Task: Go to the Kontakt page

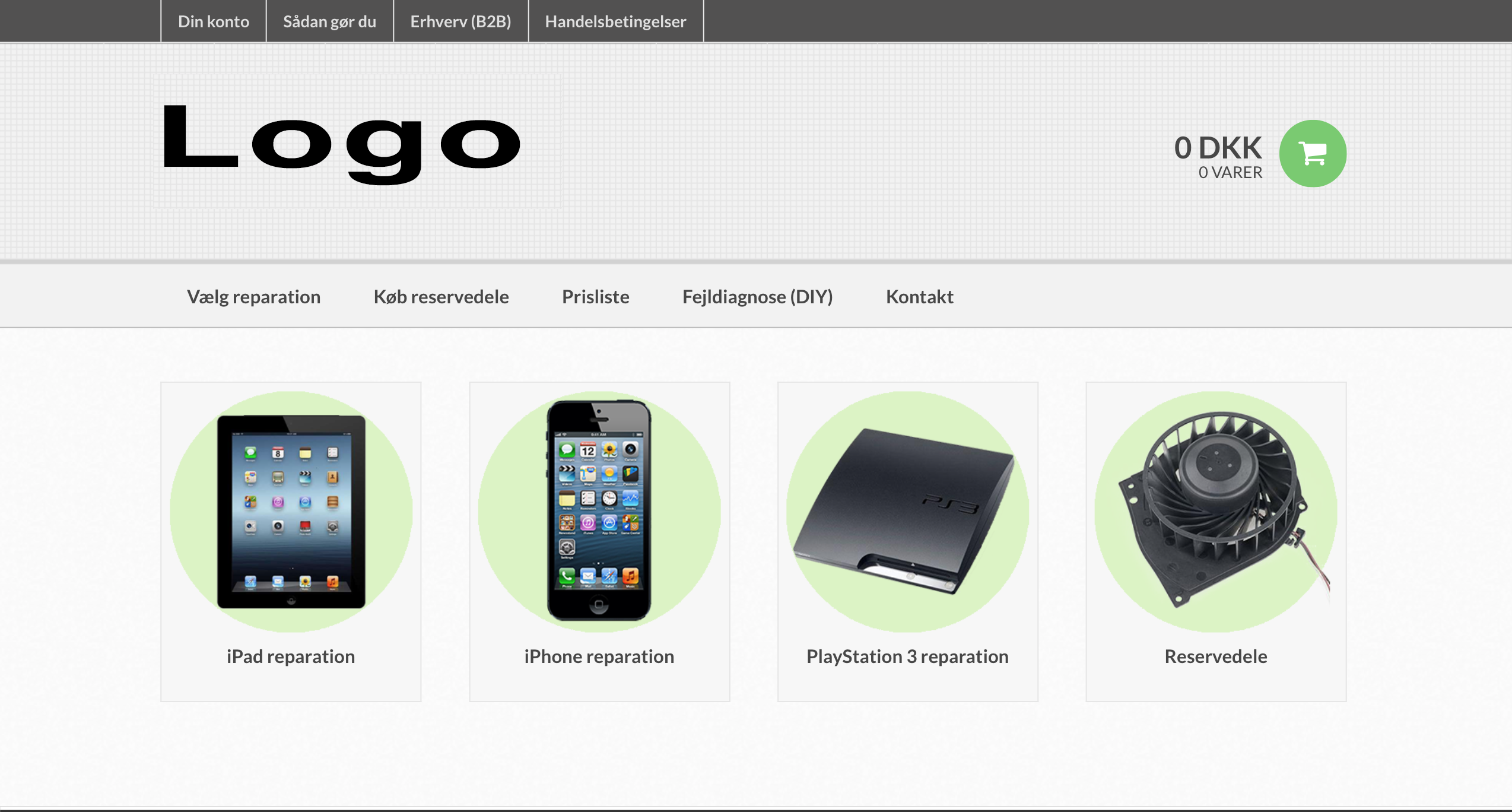Action: (919, 297)
